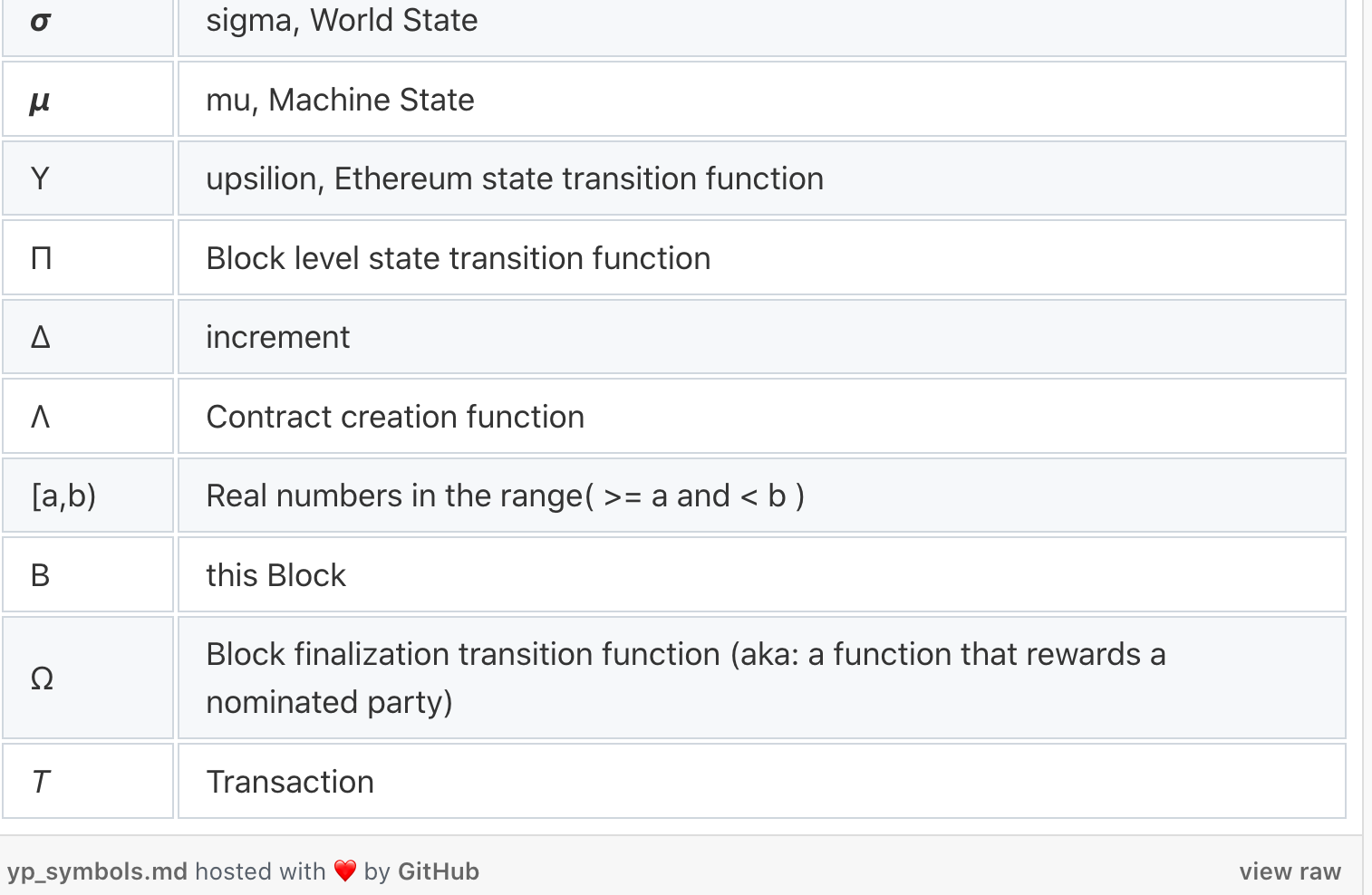This screenshot has height=895, width=1372.
Task: Click the B block symbol cell
Action: click(x=88, y=575)
